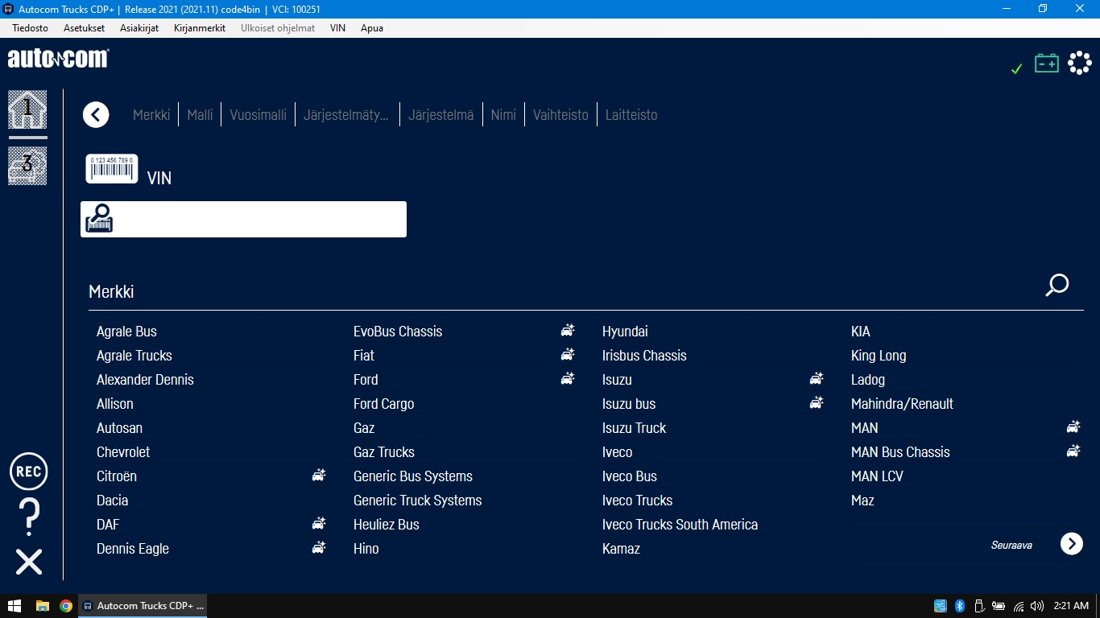
Task: Open the brand search magnifier icon
Action: coord(1057,285)
